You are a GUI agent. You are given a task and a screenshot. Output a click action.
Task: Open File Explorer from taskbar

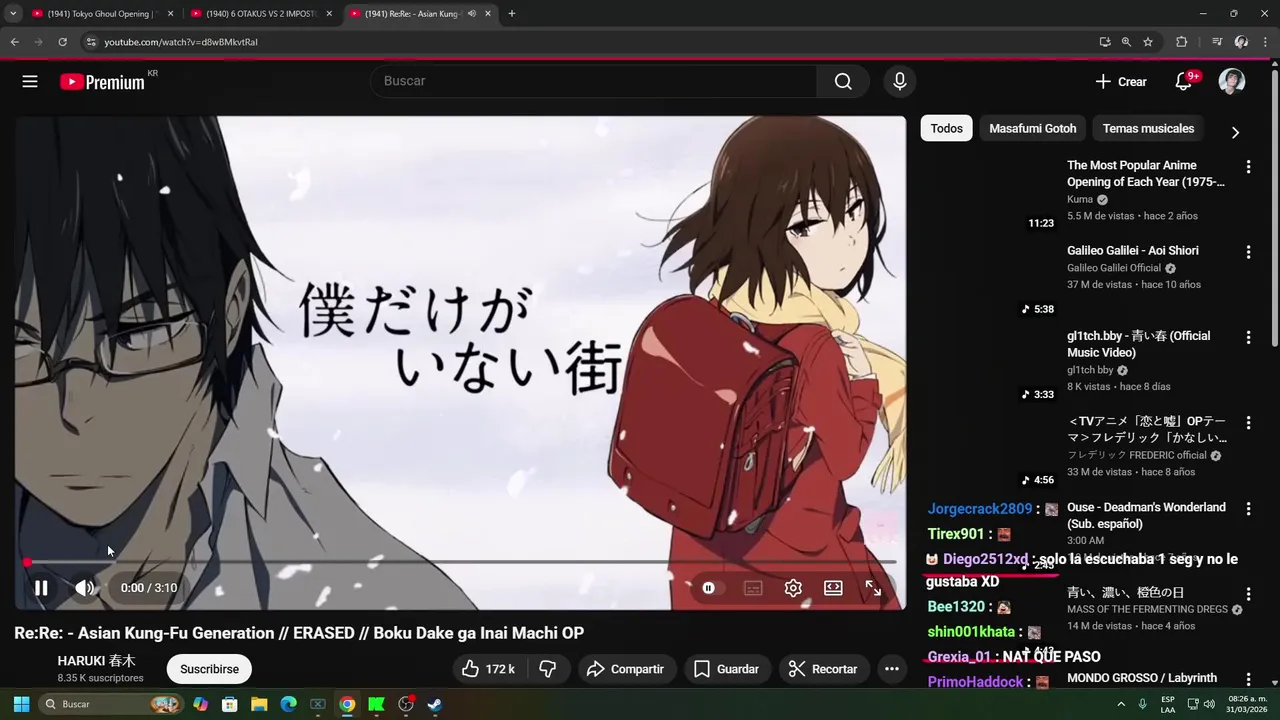tap(259, 704)
